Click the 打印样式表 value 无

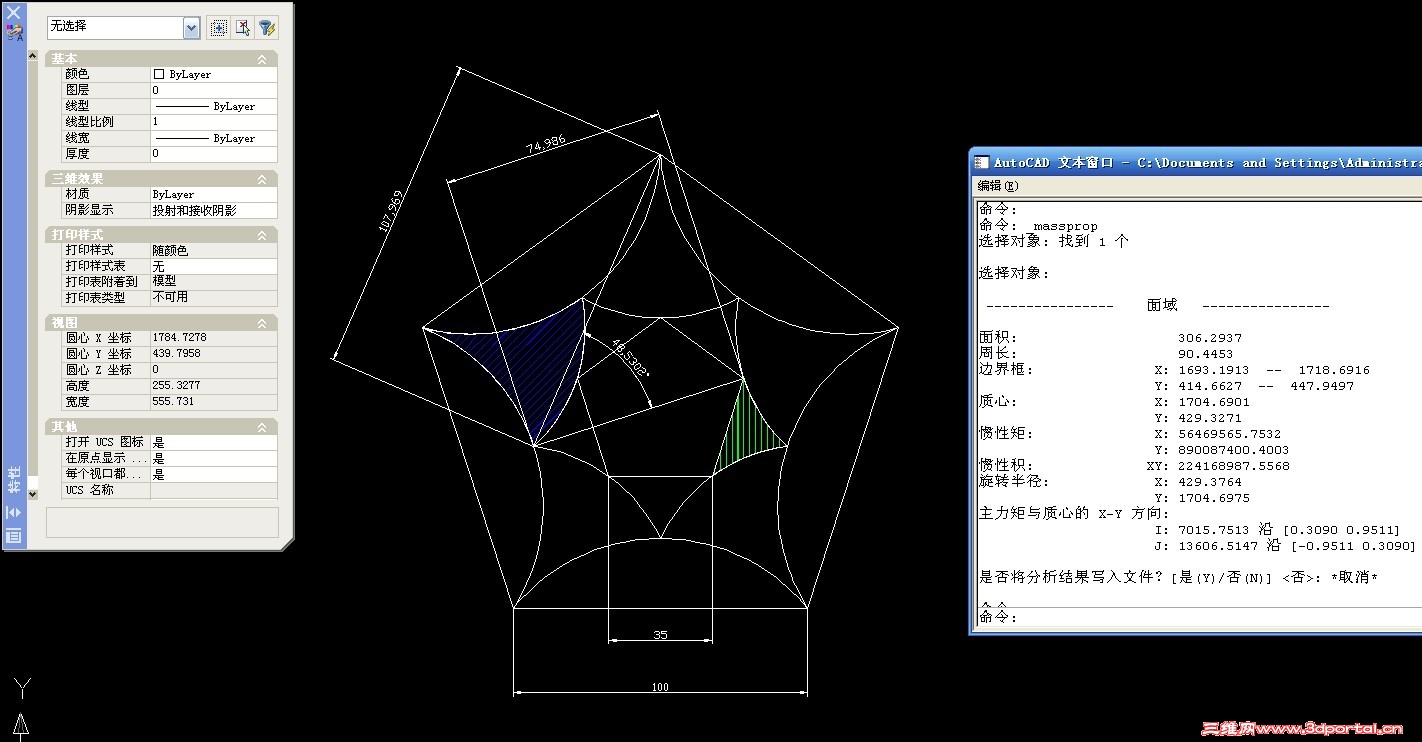coord(214,266)
